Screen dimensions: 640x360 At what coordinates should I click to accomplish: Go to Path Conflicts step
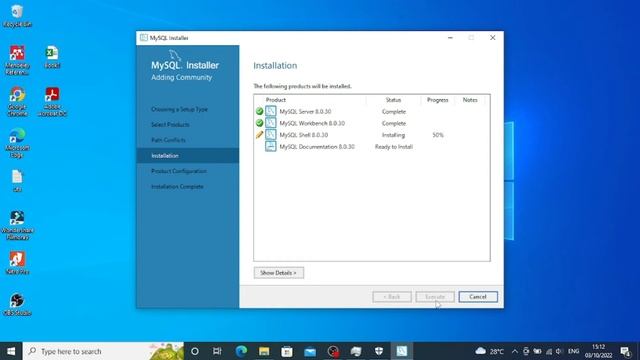click(x=168, y=140)
